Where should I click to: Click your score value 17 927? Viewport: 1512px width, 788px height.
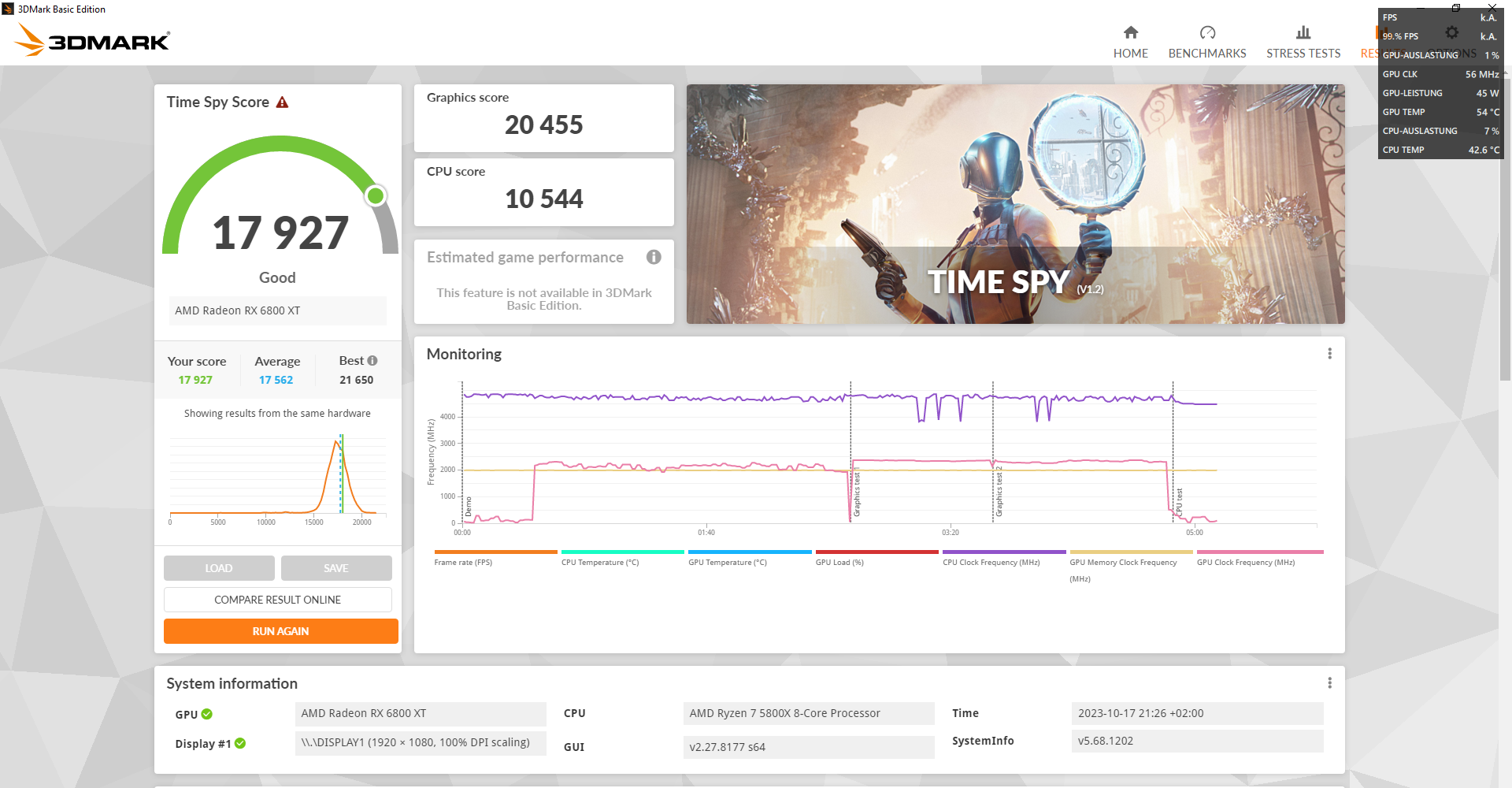point(195,380)
